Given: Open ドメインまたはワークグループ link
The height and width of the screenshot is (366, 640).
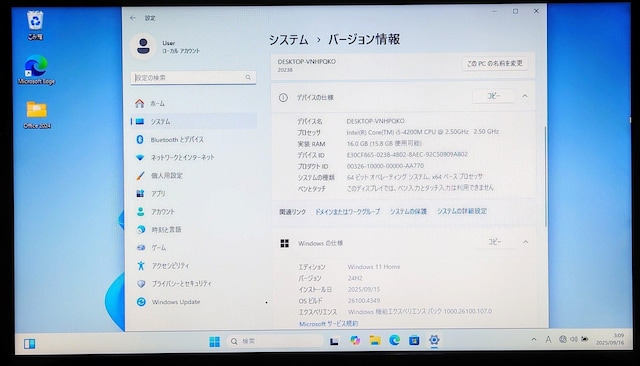Looking at the screenshot, I should coord(347,211).
